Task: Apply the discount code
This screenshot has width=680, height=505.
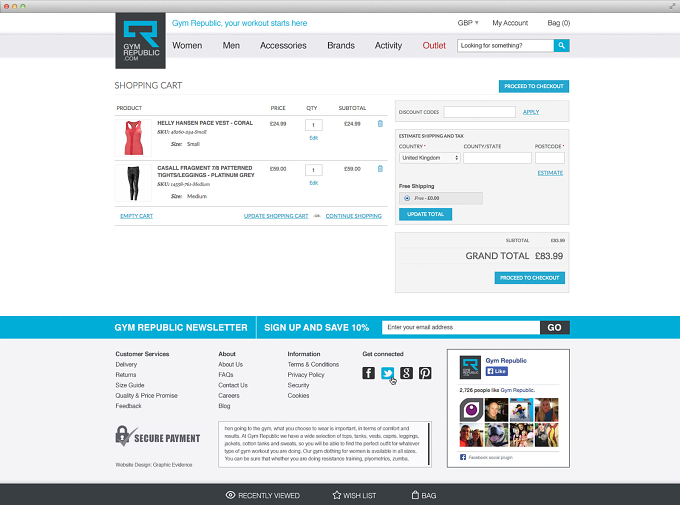Action: click(531, 112)
